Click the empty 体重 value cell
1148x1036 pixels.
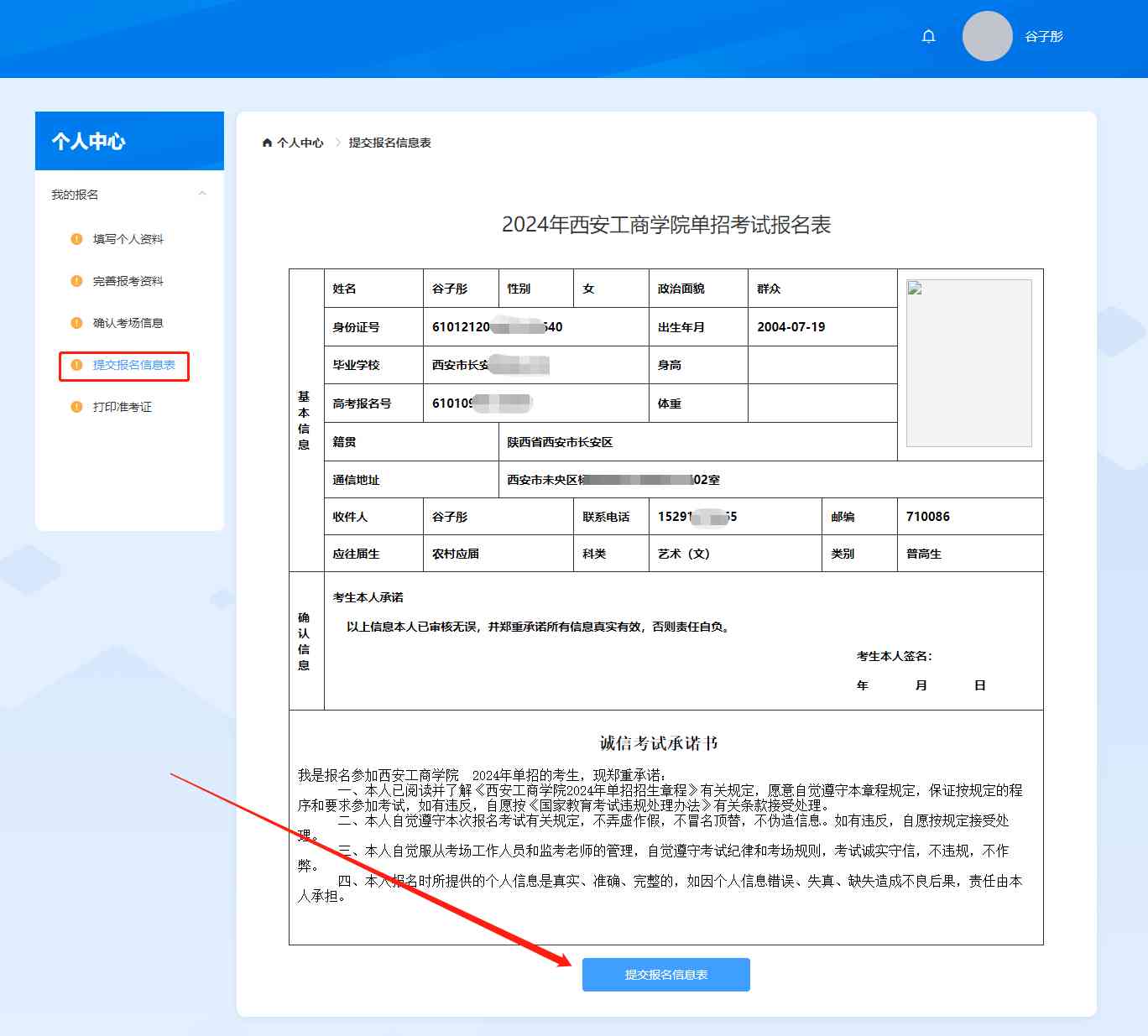coord(822,403)
